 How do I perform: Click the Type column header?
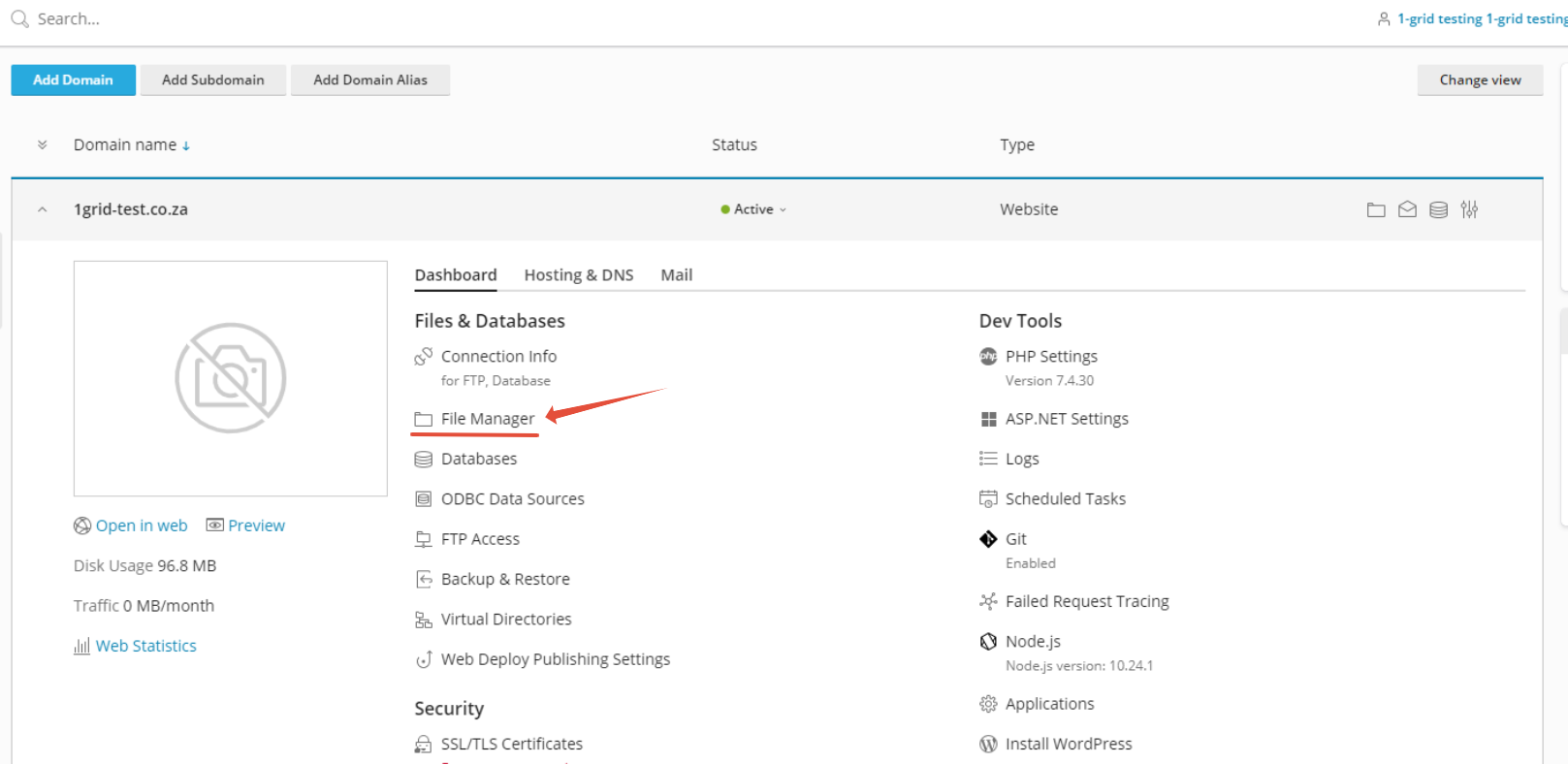coord(1017,144)
